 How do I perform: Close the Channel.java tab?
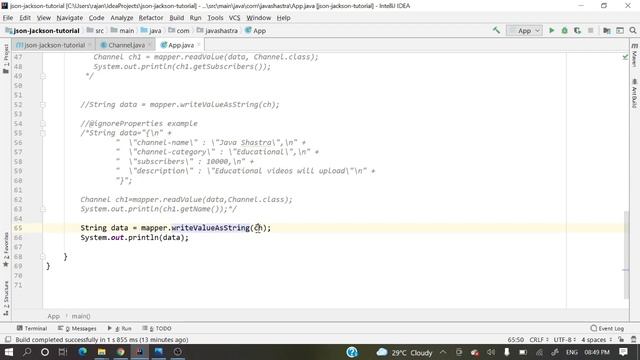(150, 45)
